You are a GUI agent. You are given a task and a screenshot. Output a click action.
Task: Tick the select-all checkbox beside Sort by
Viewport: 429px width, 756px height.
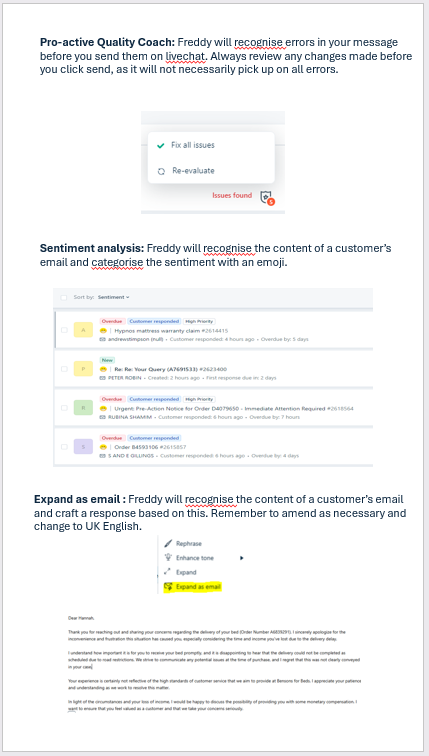point(64,297)
